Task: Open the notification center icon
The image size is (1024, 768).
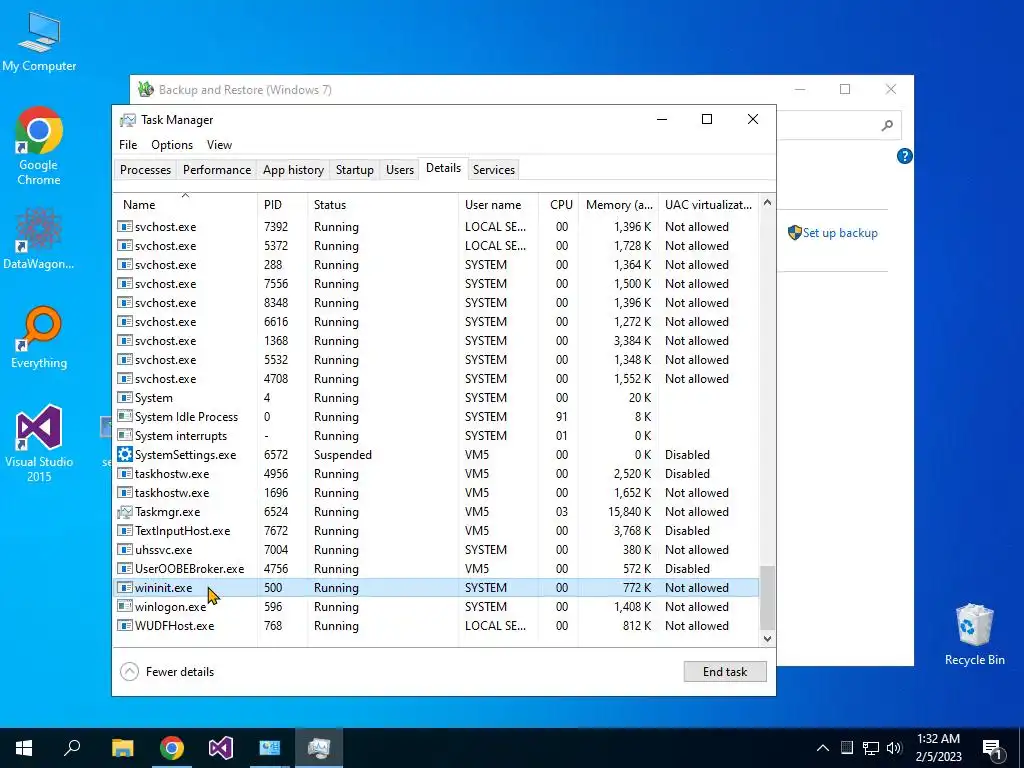Action: click(992, 748)
